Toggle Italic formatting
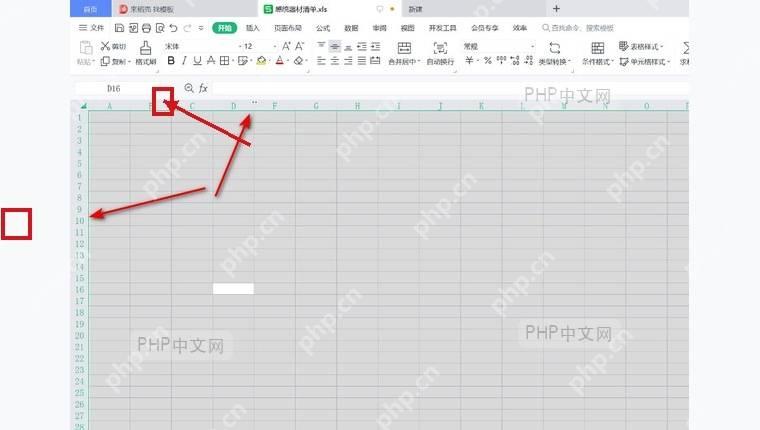This screenshot has width=760, height=430. click(184, 61)
